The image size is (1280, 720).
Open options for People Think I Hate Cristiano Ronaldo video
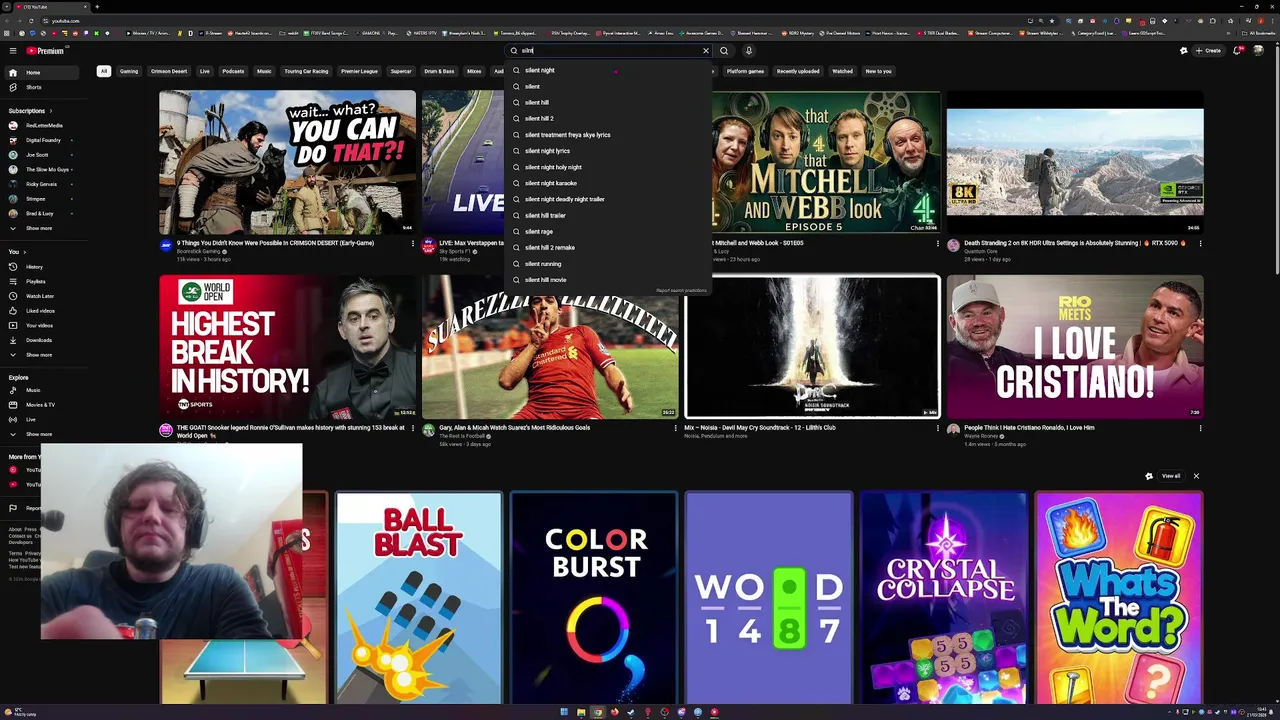pos(1199,428)
